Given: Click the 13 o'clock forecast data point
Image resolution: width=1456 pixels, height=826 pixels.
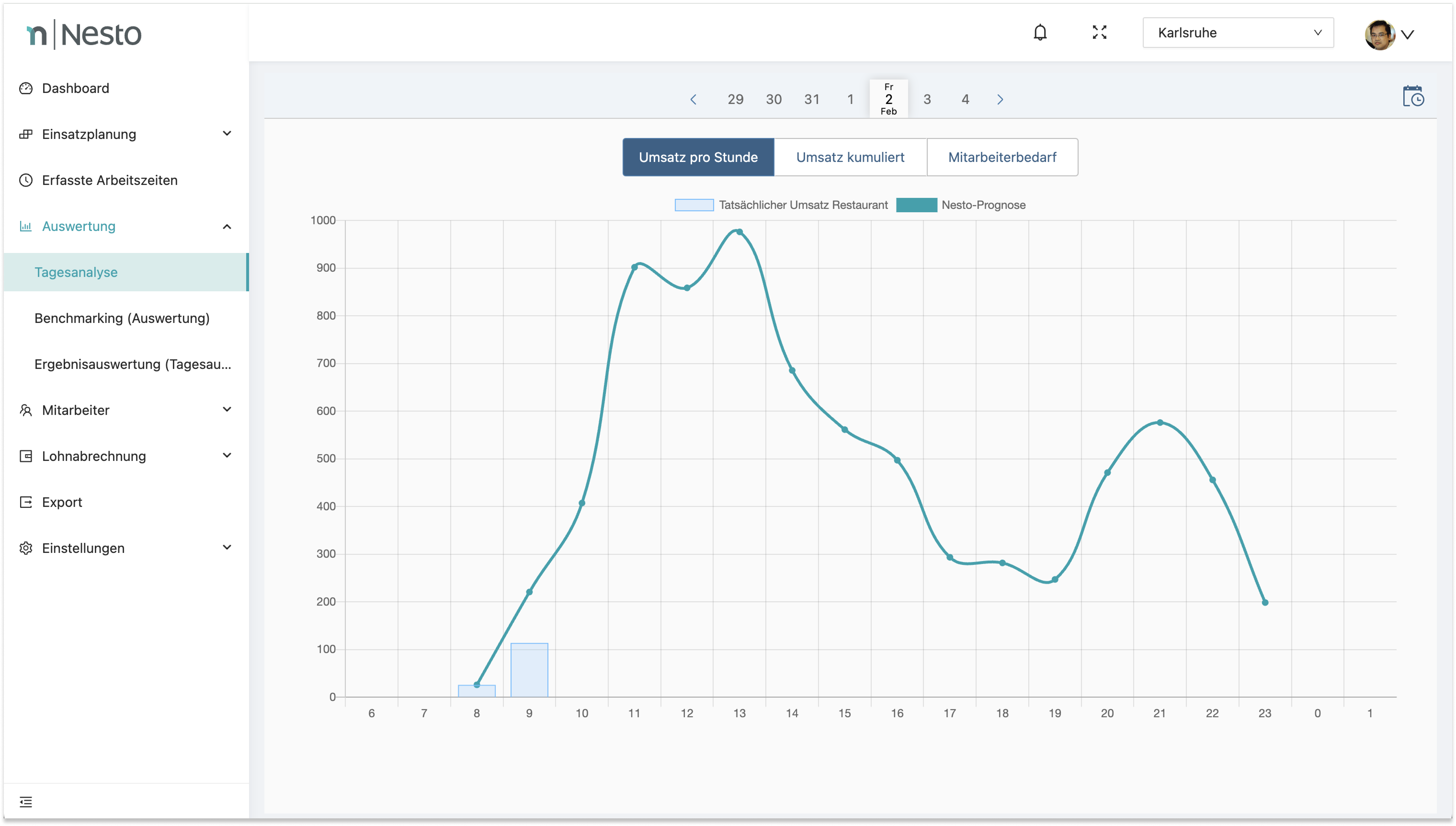Looking at the screenshot, I should pos(739,232).
